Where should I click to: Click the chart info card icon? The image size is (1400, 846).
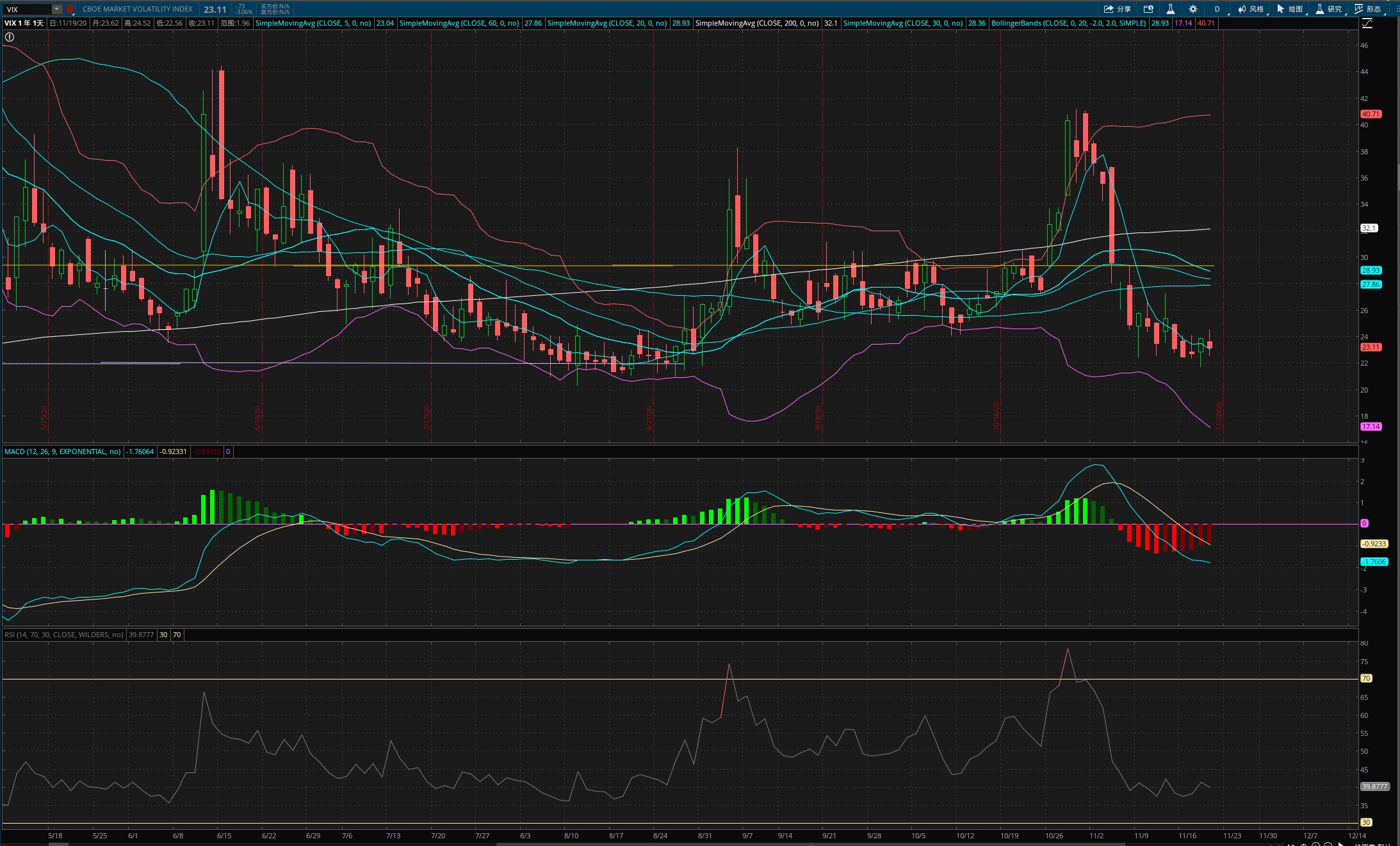pos(1148,9)
